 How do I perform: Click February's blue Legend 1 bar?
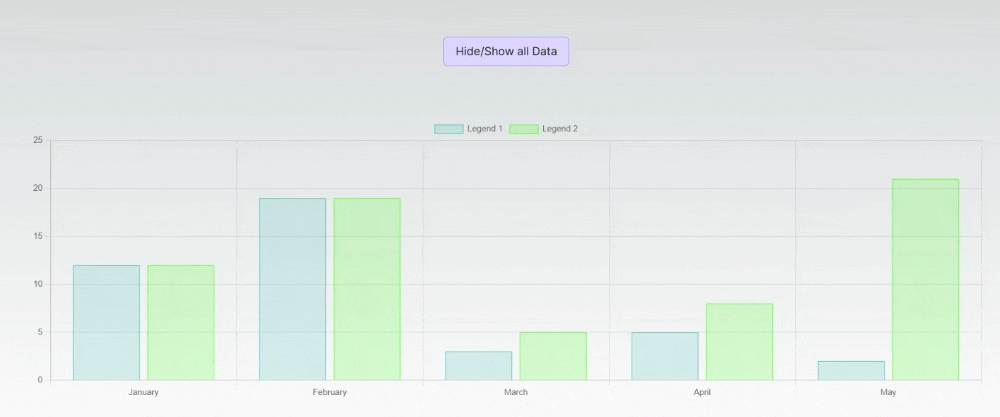[x=293, y=289]
